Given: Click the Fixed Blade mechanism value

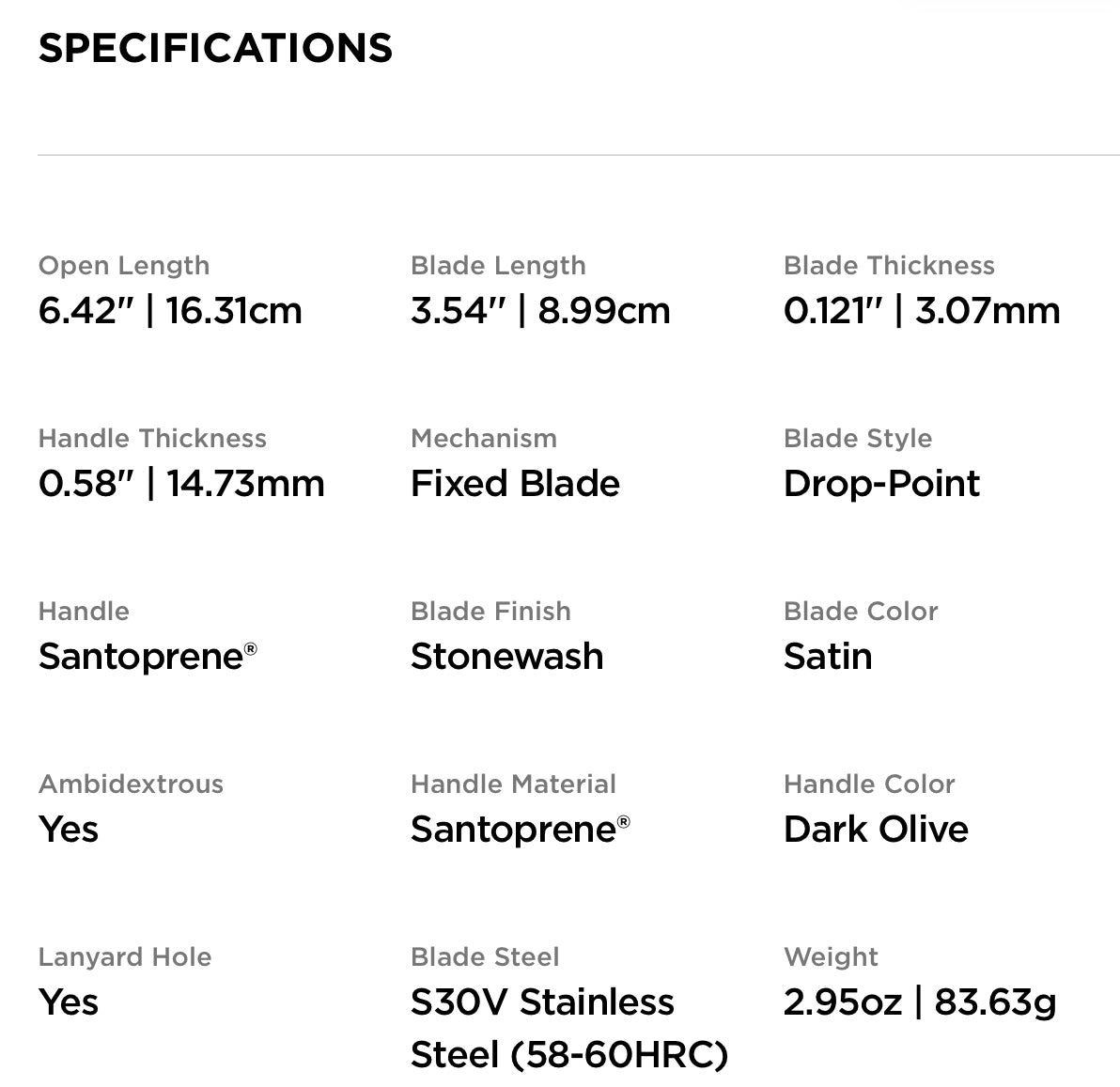Looking at the screenshot, I should click(515, 484).
